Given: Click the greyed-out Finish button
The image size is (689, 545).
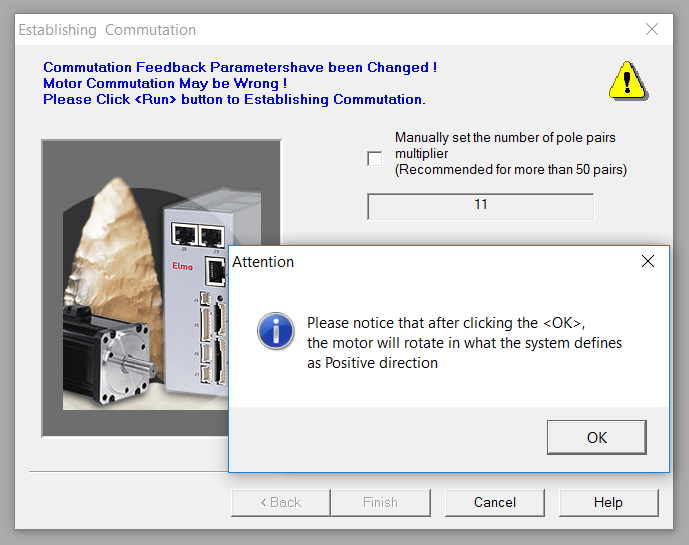Looking at the screenshot, I should pyautogui.click(x=381, y=502).
